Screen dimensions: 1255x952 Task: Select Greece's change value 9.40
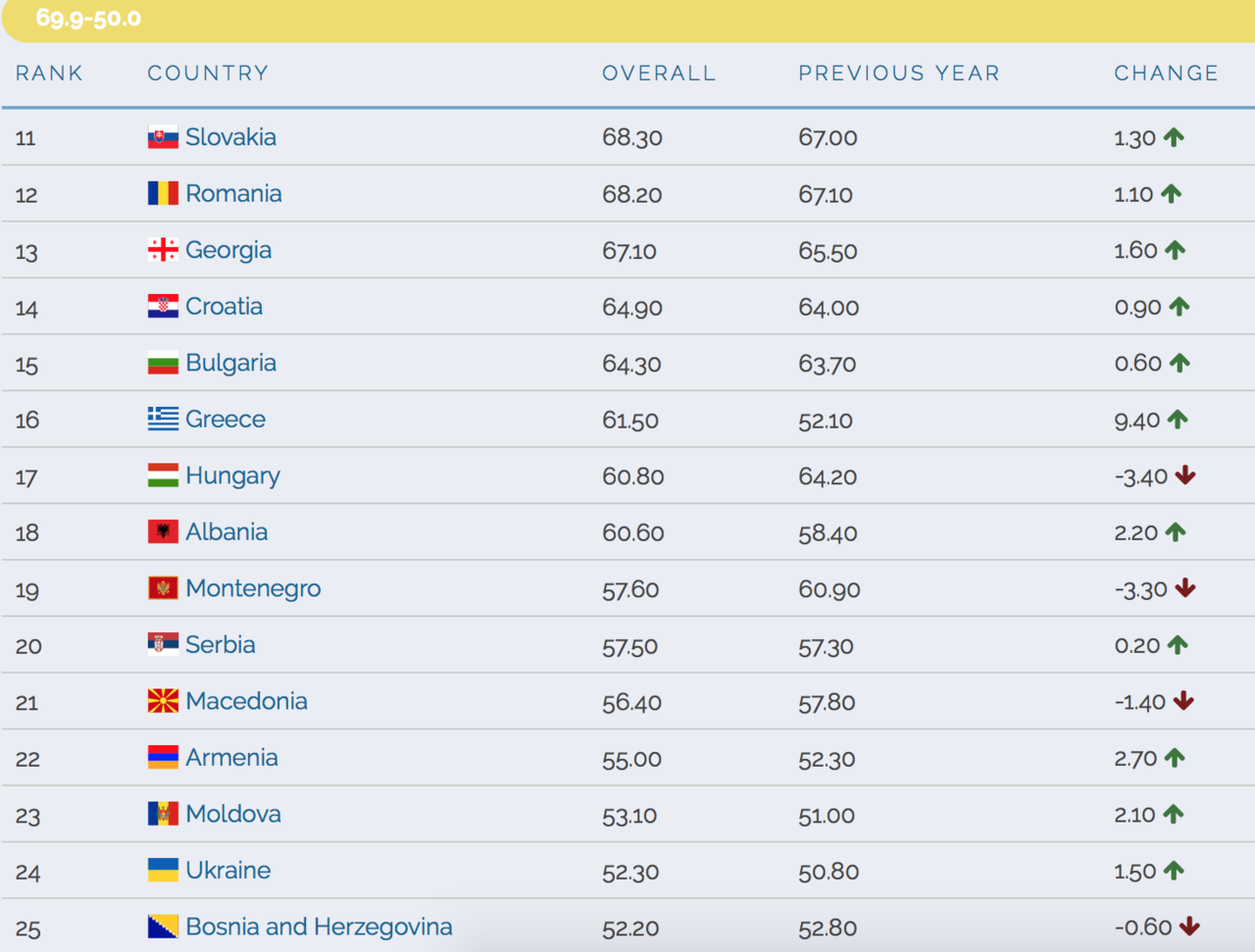[x=1137, y=421]
